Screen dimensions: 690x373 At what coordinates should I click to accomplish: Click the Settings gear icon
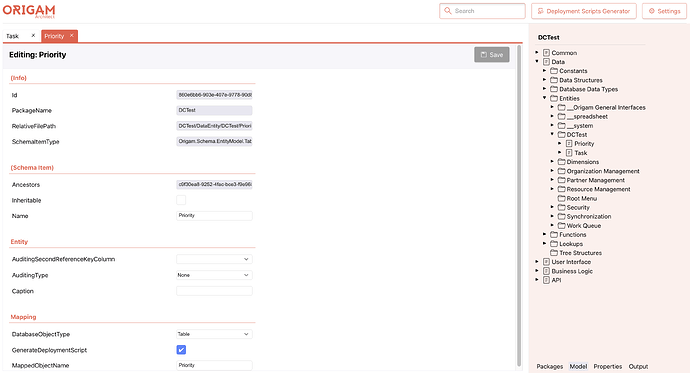(652, 11)
